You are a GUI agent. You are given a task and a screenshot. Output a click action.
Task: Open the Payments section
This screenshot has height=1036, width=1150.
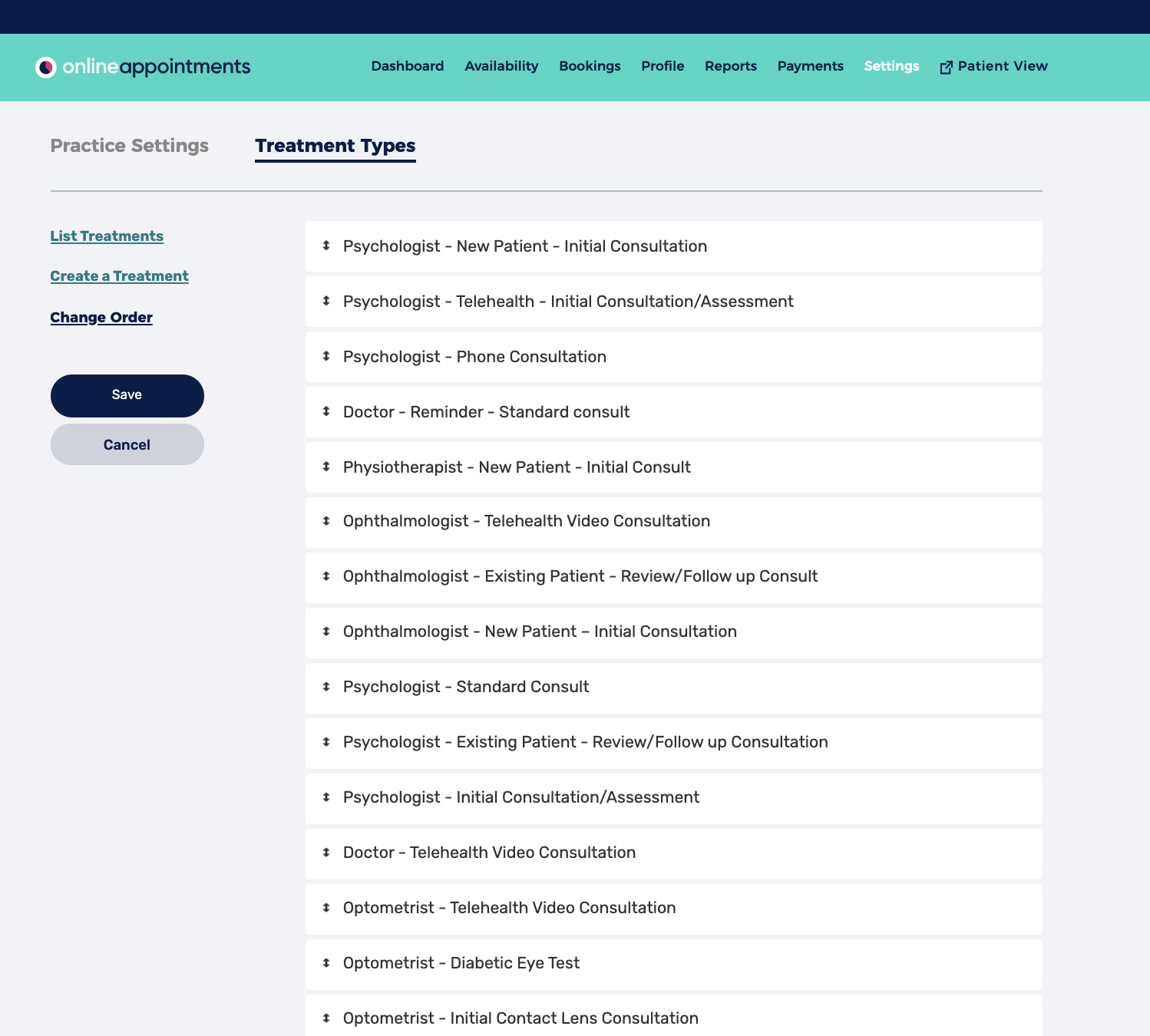pos(810,66)
